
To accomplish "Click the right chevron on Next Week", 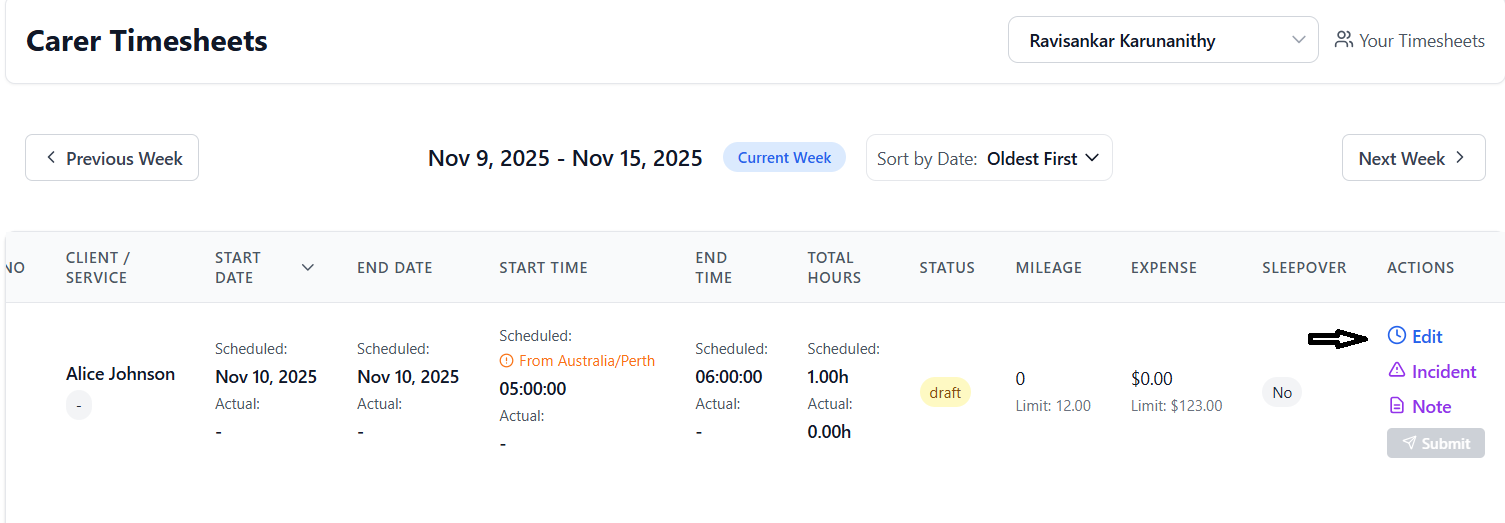I will coord(1460,158).
